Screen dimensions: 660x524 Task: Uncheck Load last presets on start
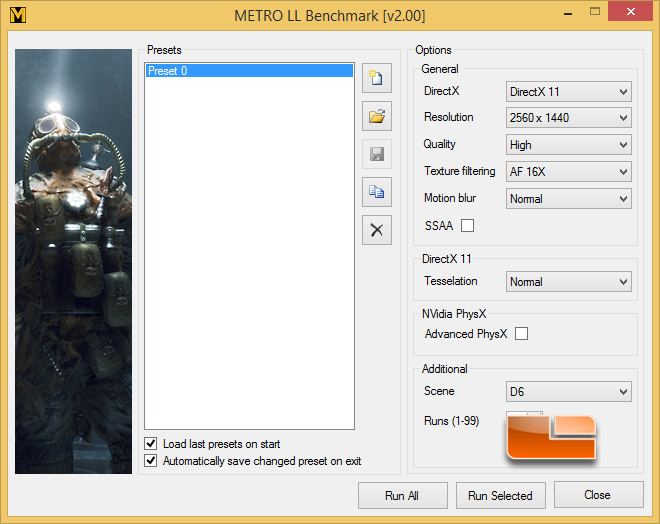pyautogui.click(x=151, y=443)
